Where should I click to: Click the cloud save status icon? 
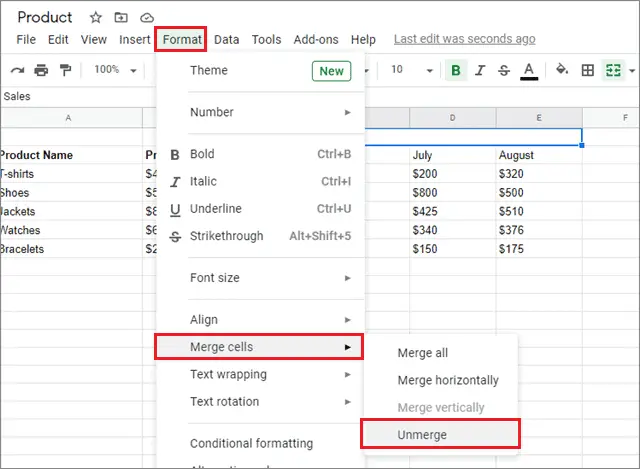147,18
